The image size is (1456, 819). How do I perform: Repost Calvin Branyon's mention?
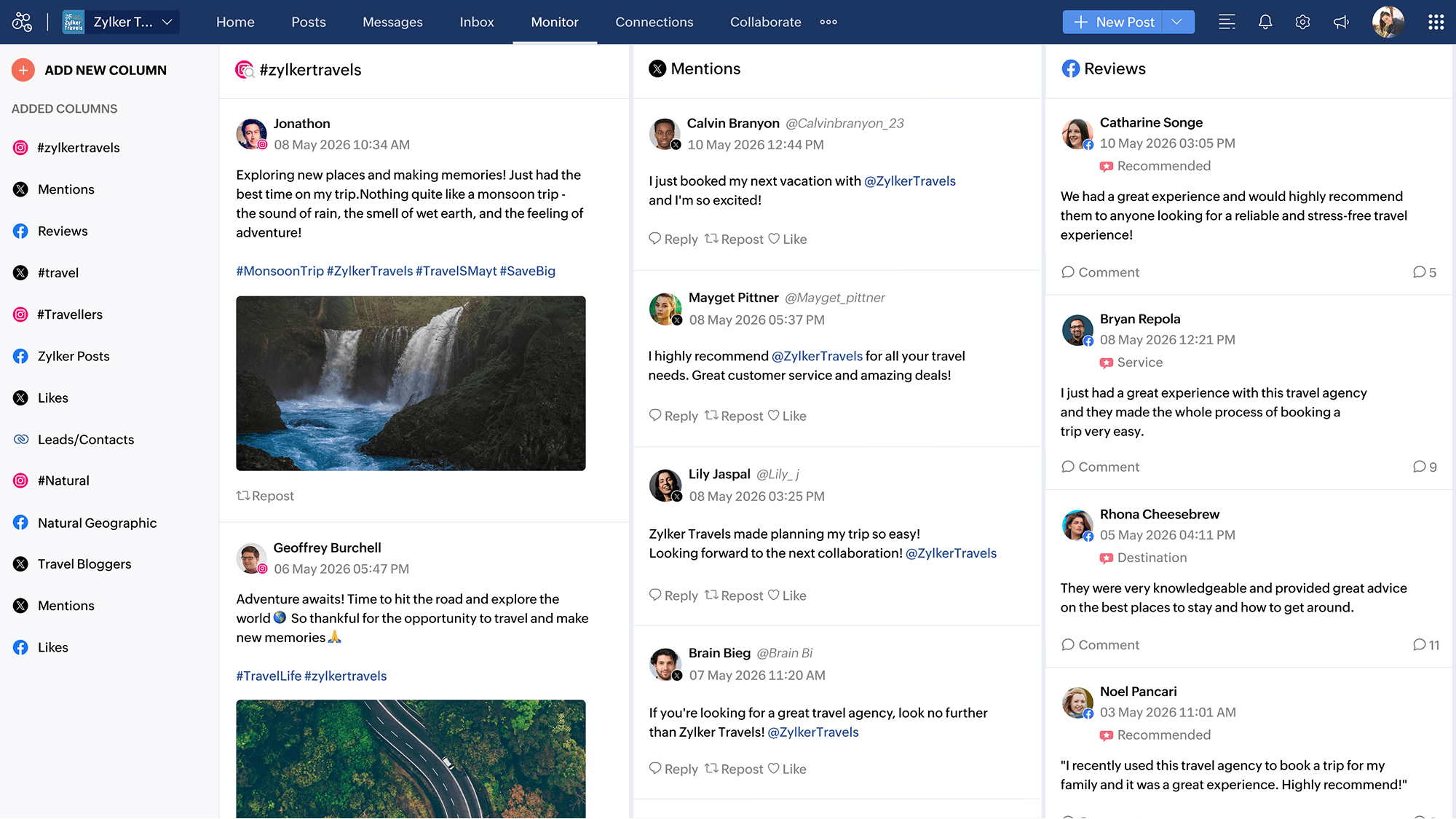(x=734, y=239)
